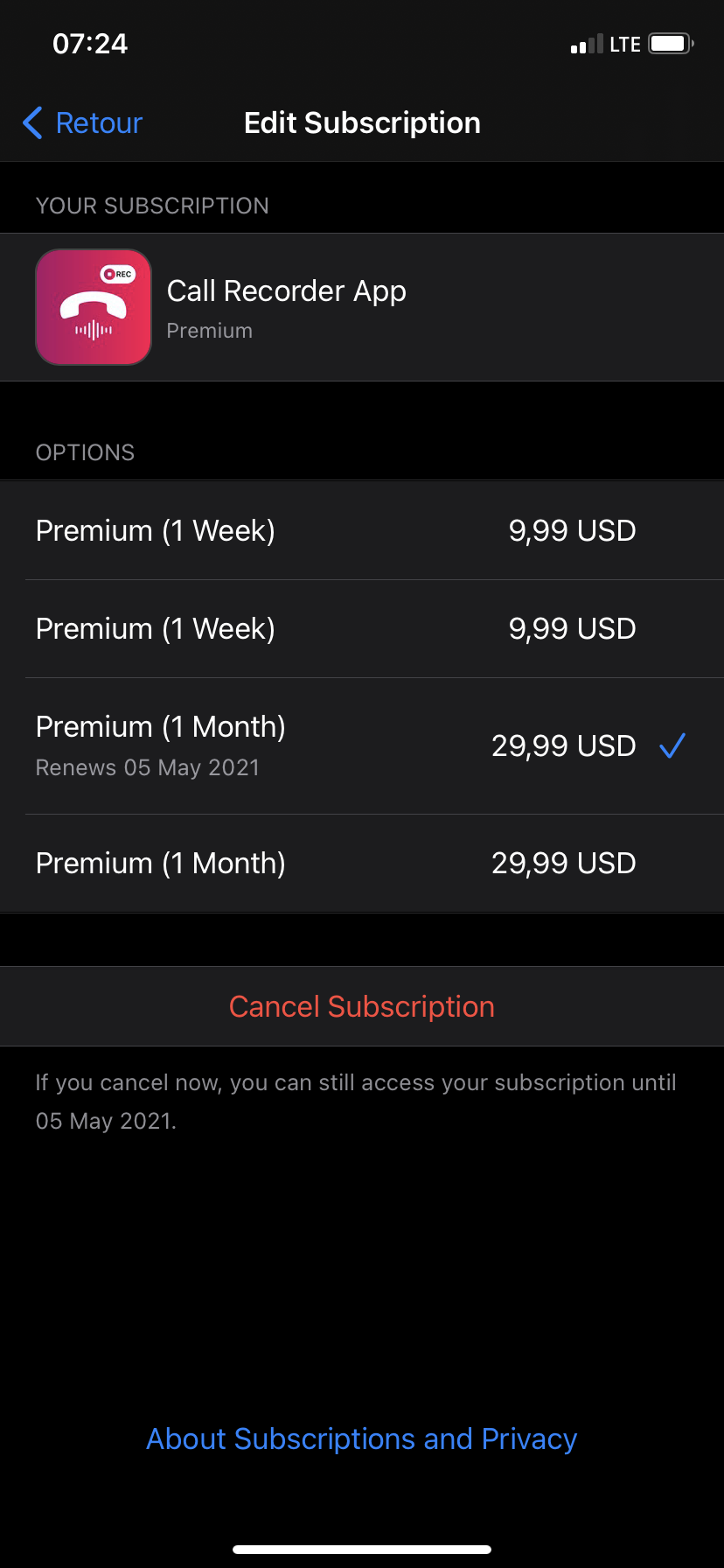The image size is (724, 1568).
Task: Click the Call Recorder App icon
Action: coord(94,307)
